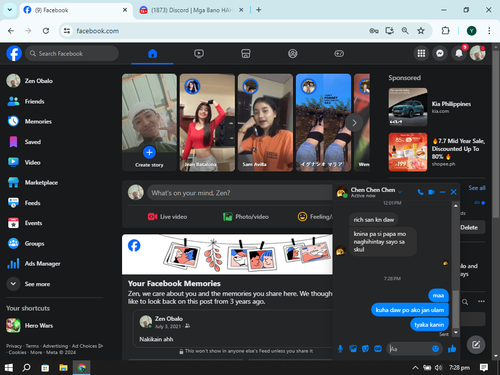Screen dimensions: 500x375
Task: Bookmark this page with the star
Action: (421, 31)
